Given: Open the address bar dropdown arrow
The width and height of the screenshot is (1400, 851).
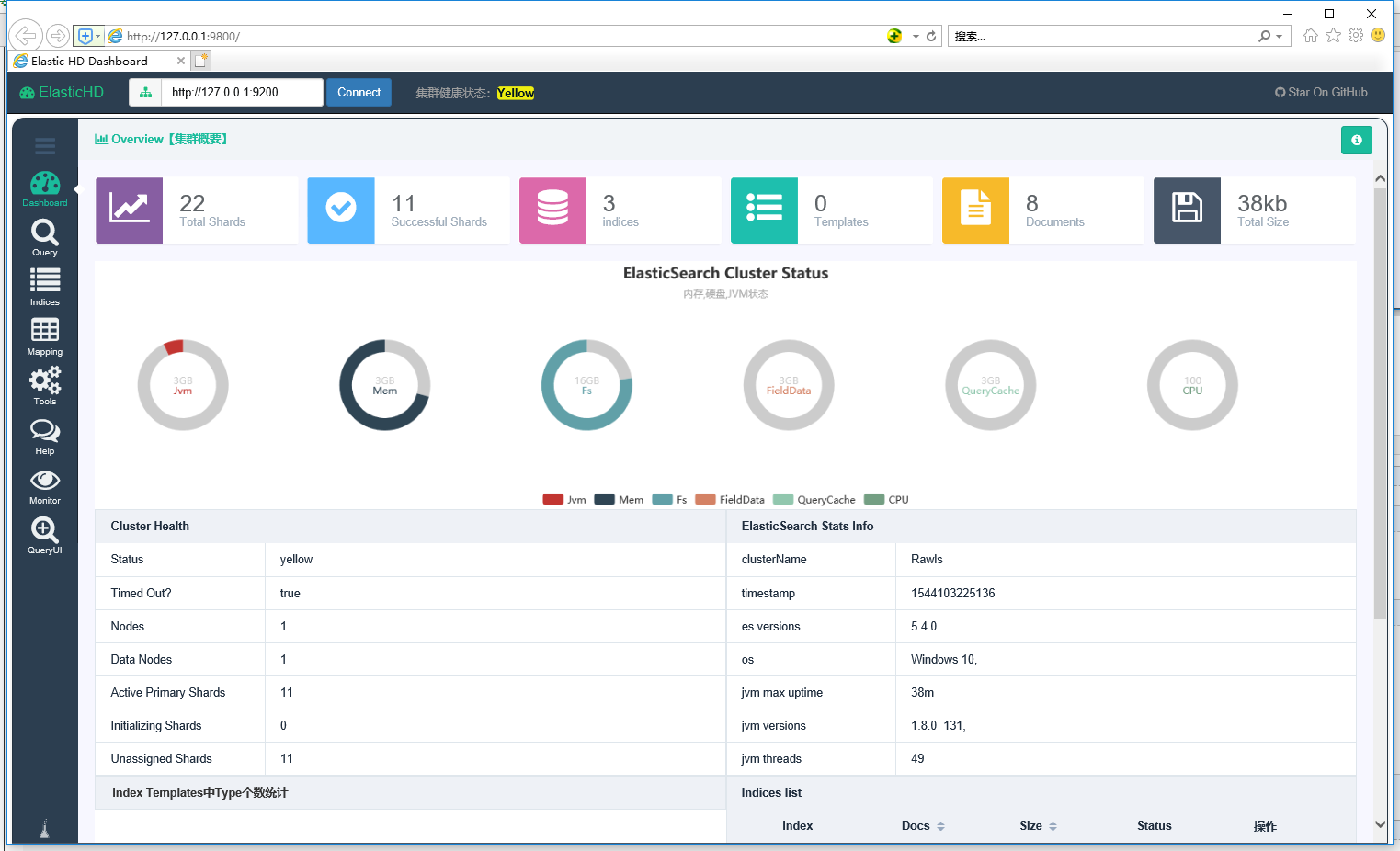Looking at the screenshot, I should pyautogui.click(x=916, y=36).
